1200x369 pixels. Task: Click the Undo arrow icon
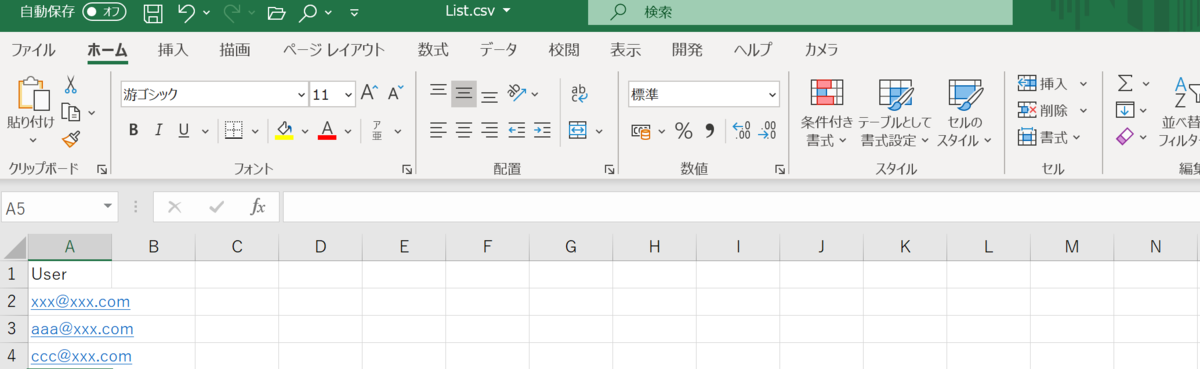186,13
